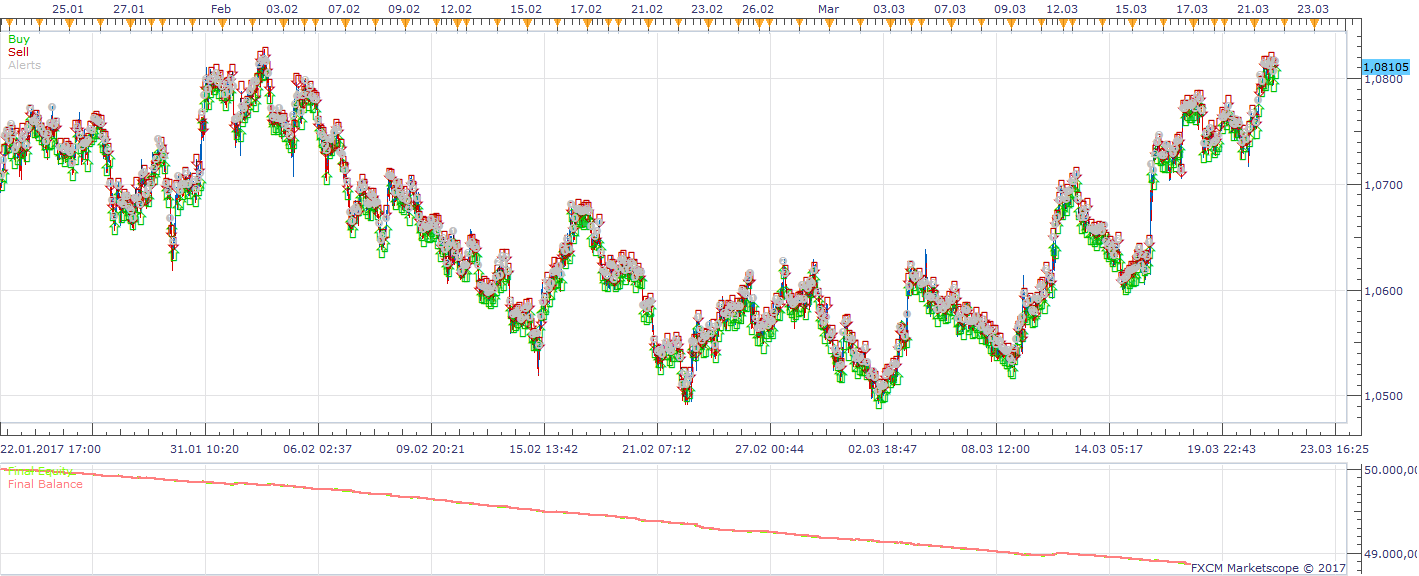
Task: Click the 21.03 date on top axis
Action: point(1253,8)
